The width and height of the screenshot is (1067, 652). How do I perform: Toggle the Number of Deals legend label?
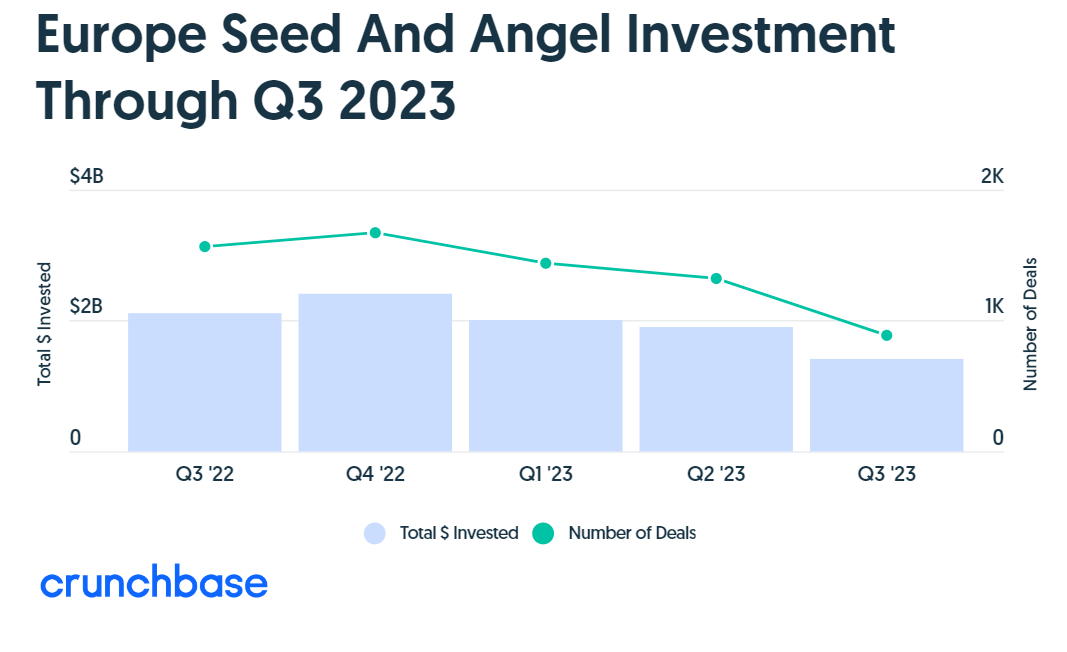(632, 534)
